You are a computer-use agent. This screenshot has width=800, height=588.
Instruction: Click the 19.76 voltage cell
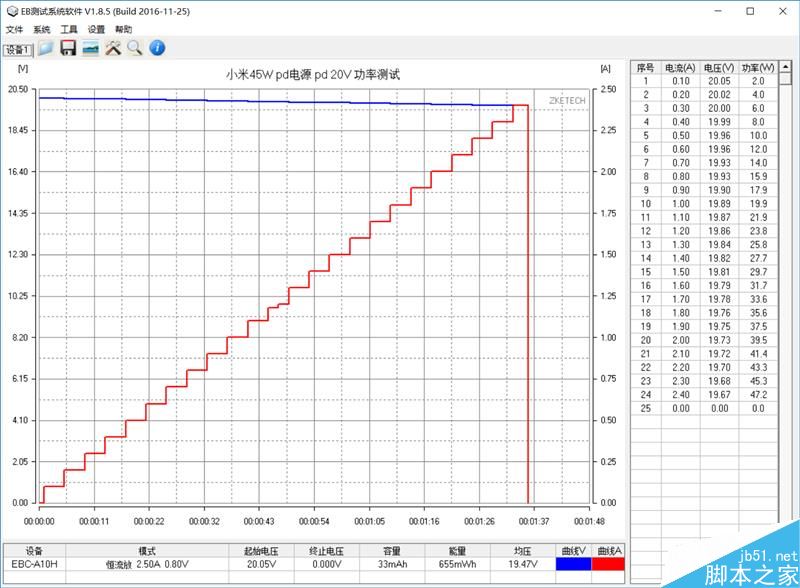tap(719, 313)
